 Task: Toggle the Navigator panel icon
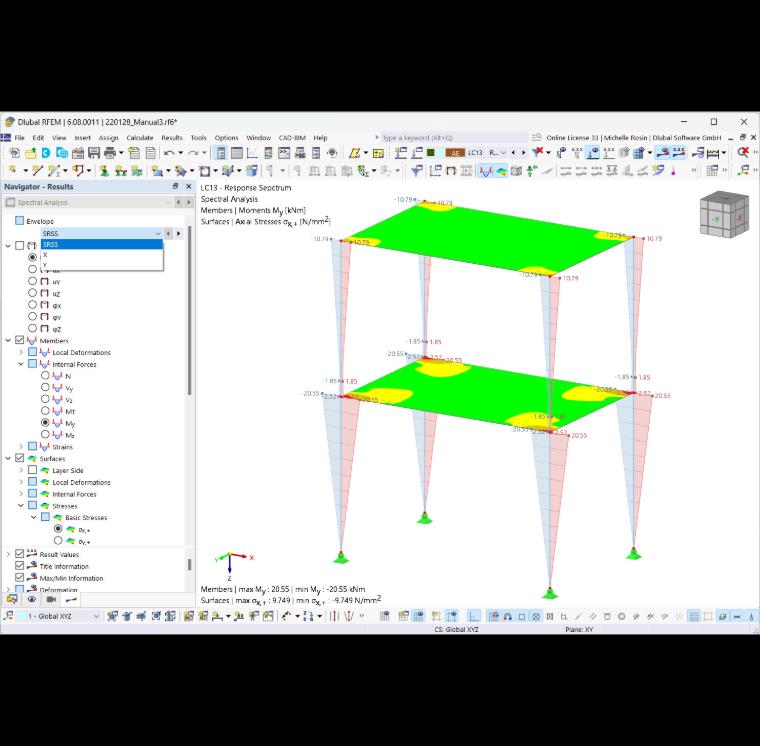pyautogui.click(x=221, y=153)
